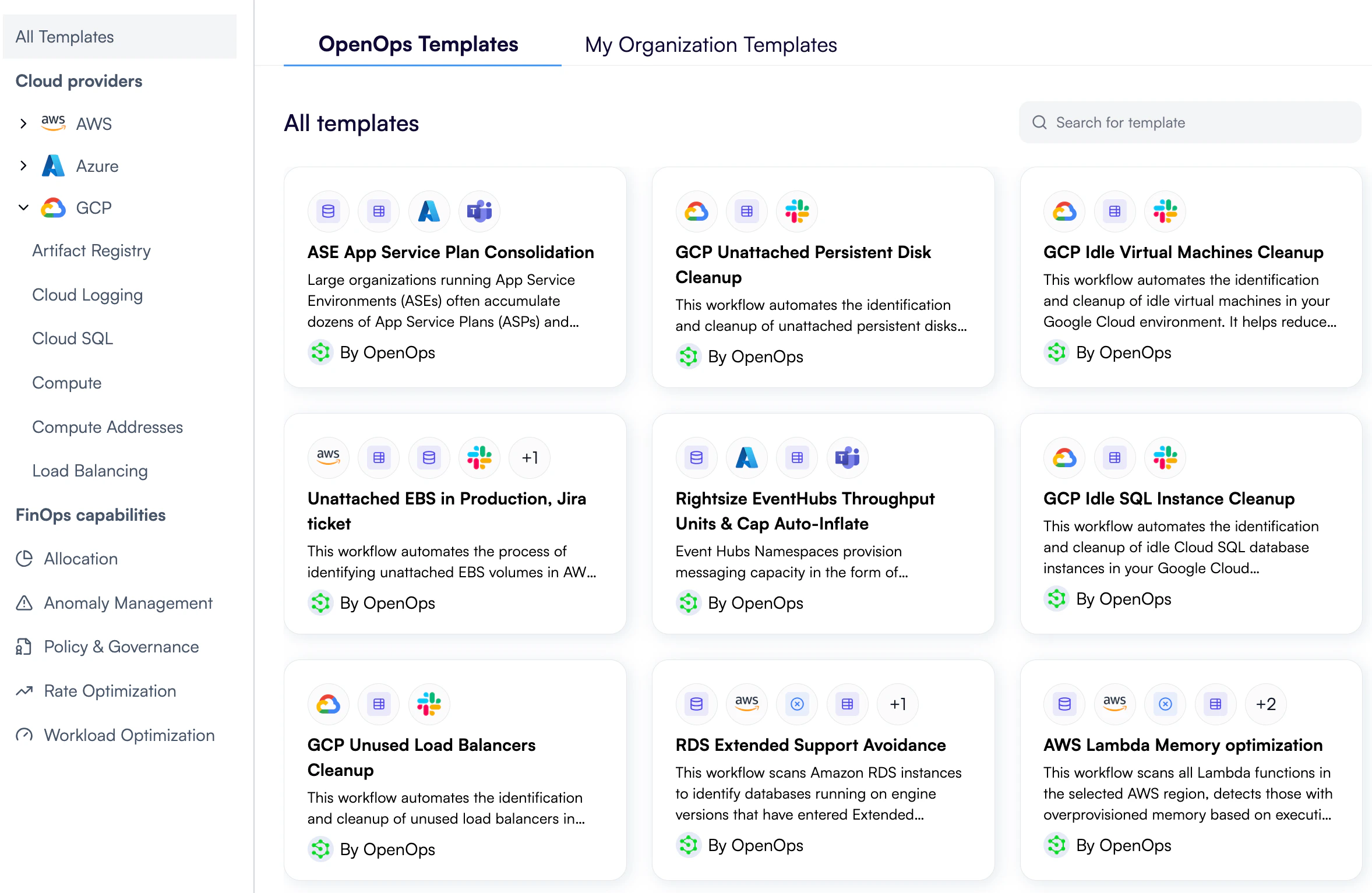
Task: Expand the AWS cloud provider section
Action: pos(23,123)
